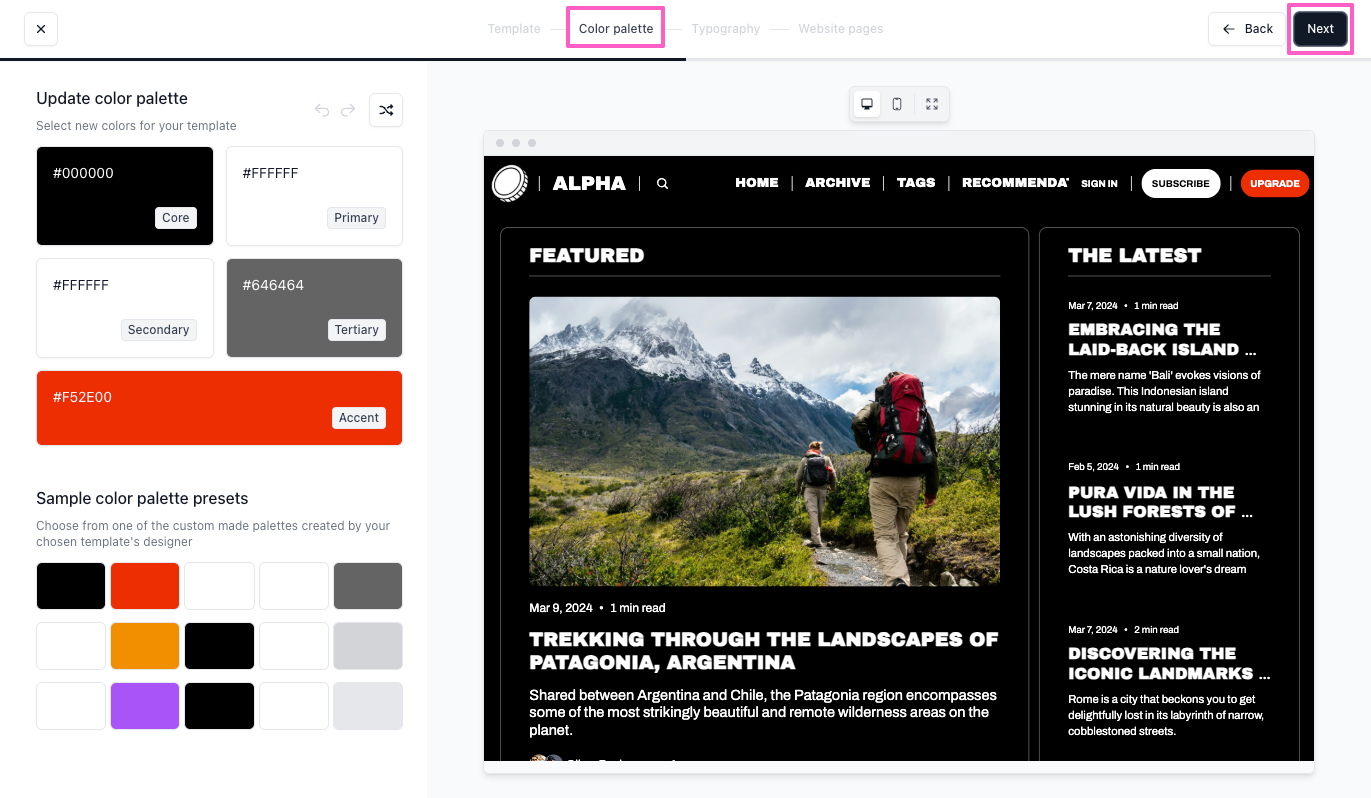The image size is (1371, 798).
Task: Choose the purple preset palette swatch
Action: (x=145, y=706)
